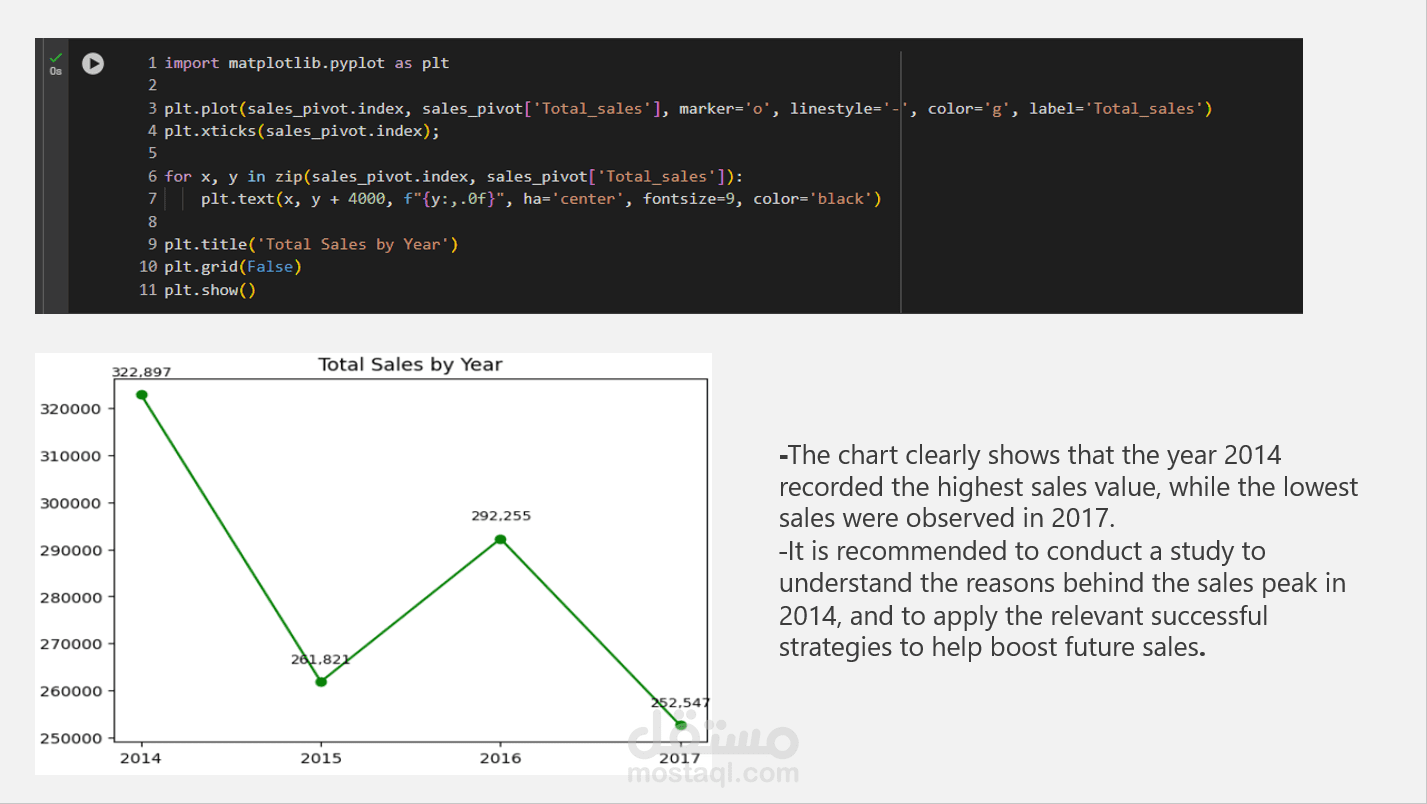The width and height of the screenshot is (1427, 804).
Task: Click the 2016 x-axis label
Action: (500, 758)
